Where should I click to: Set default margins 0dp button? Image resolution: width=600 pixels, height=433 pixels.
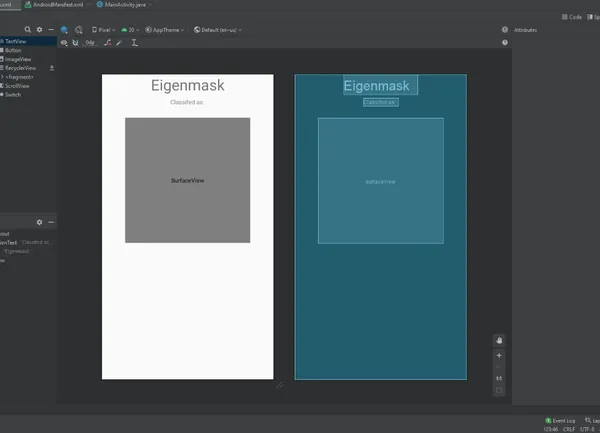click(x=90, y=42)
